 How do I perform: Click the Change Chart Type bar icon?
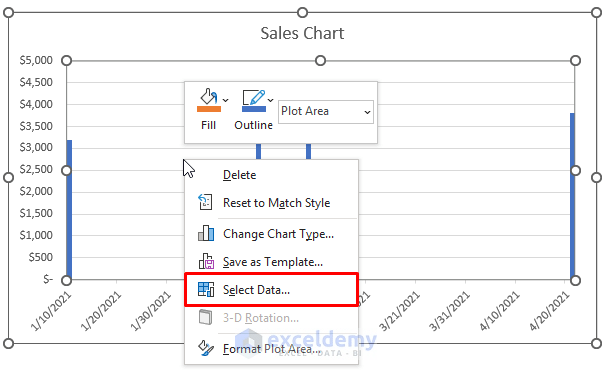[x=206, y=233]
